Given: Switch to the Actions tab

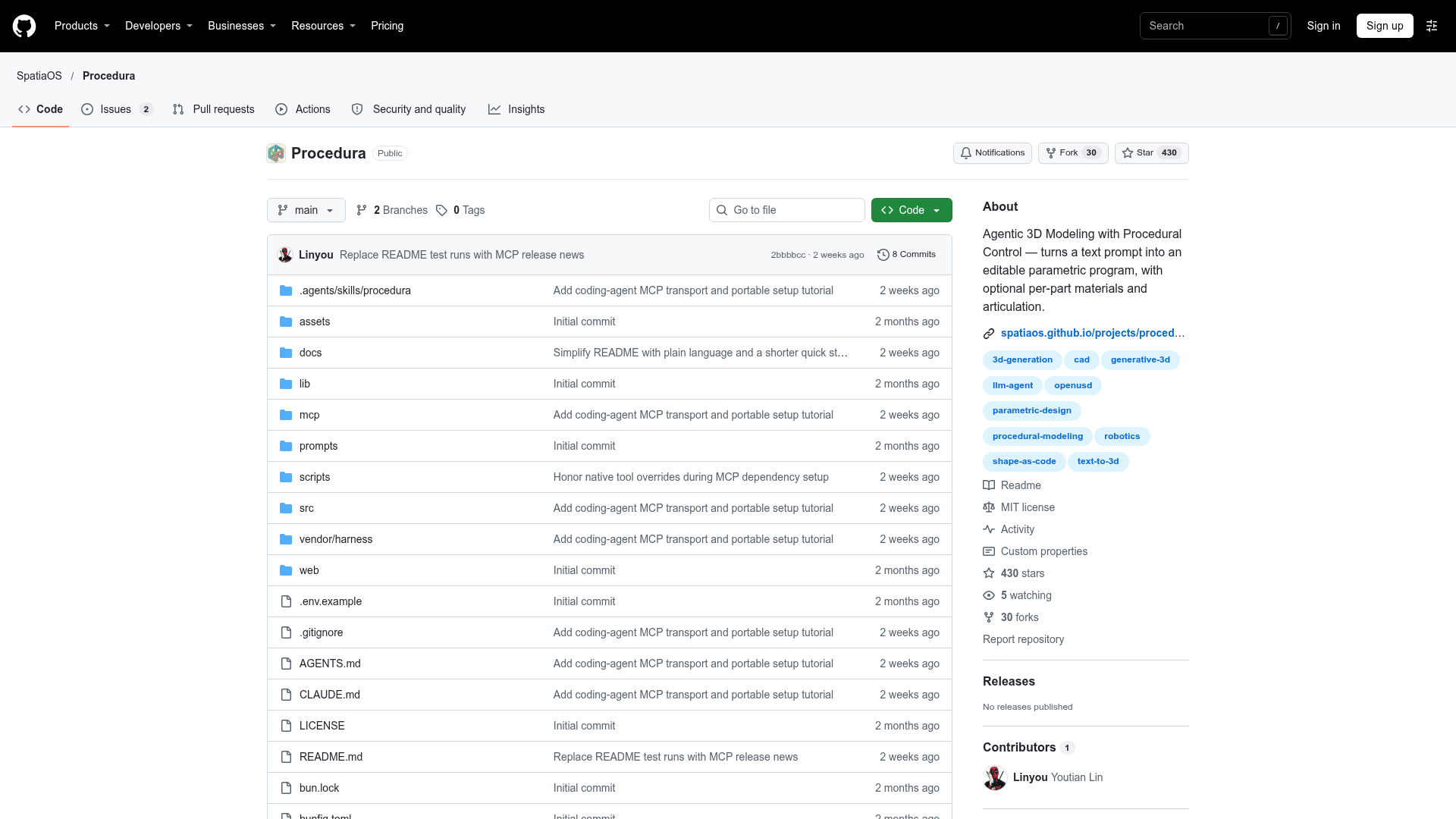Looking at the screenshot, I should (x=303, y=109).
